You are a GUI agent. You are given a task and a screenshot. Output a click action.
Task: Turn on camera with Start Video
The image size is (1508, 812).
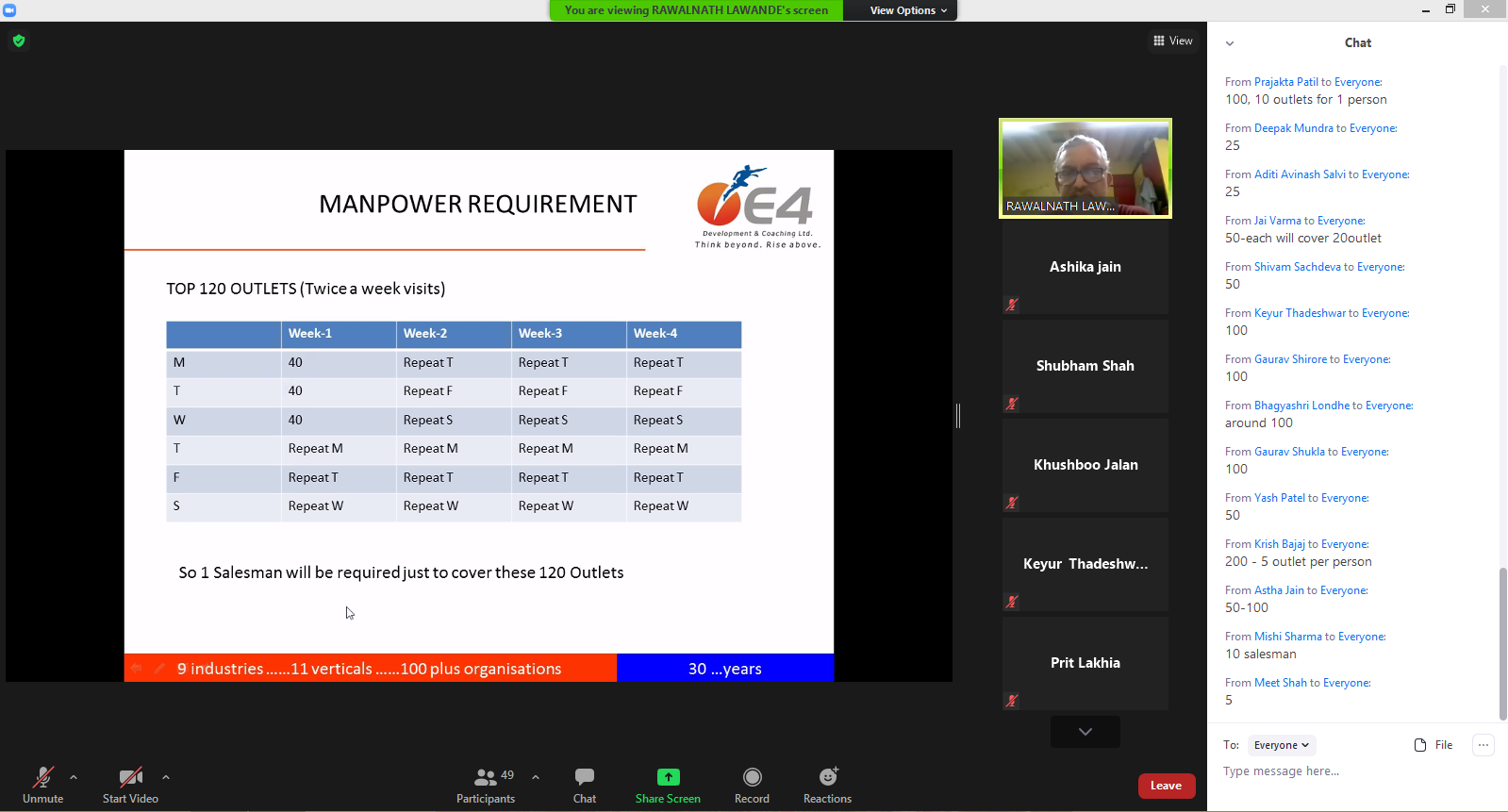click(130, 778)
